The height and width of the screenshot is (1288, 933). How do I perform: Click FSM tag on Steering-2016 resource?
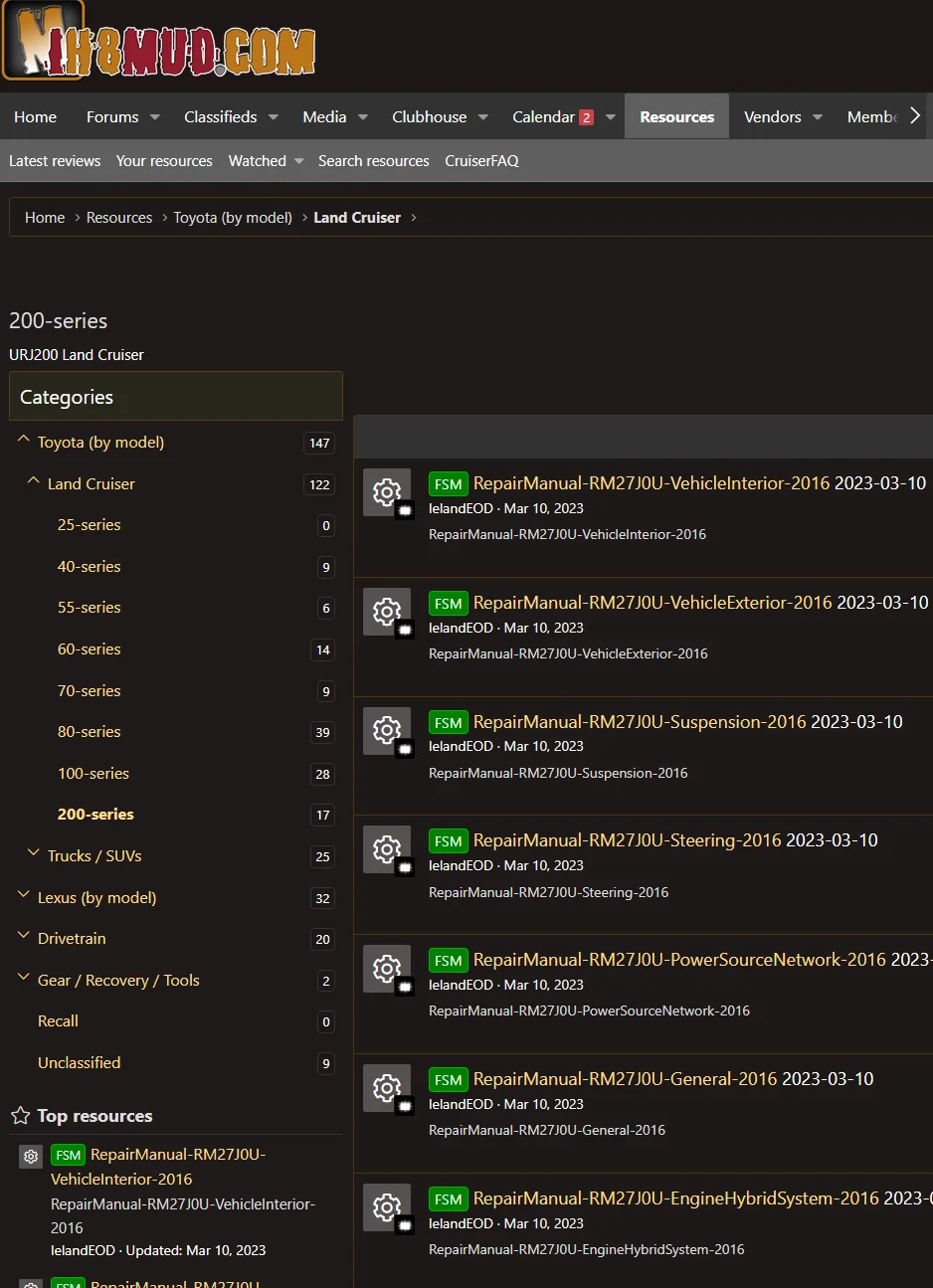(449, 841)
